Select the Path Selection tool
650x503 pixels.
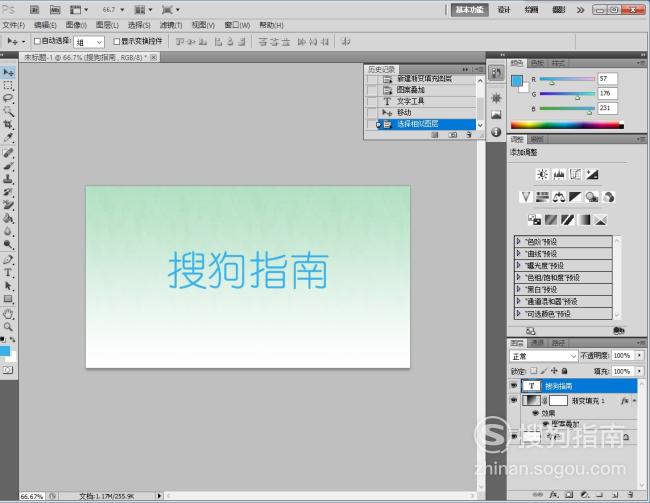(x=8, y=286)
